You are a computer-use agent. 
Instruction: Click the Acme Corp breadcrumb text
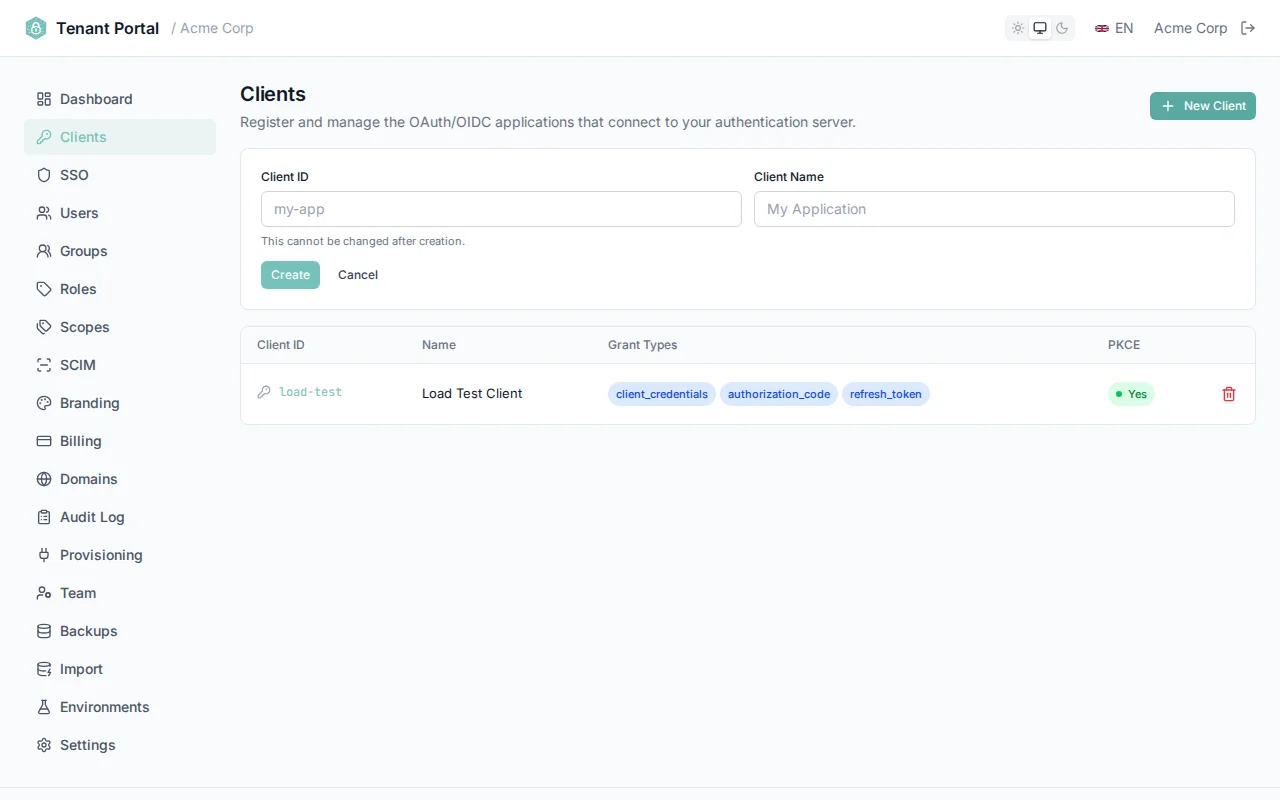click(217, 28)
